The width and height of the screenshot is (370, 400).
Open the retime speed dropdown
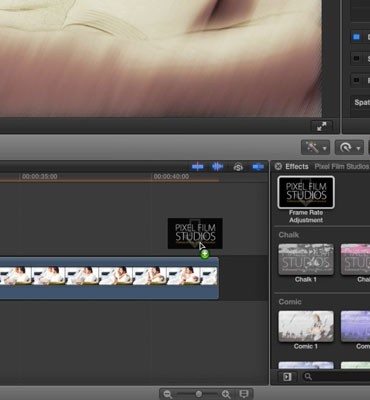349,147
